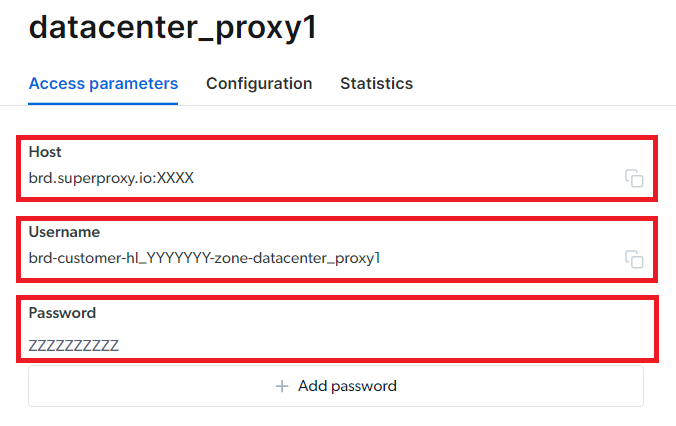Open the Configuration tab
676x426 pixels.
coord(259,84)
